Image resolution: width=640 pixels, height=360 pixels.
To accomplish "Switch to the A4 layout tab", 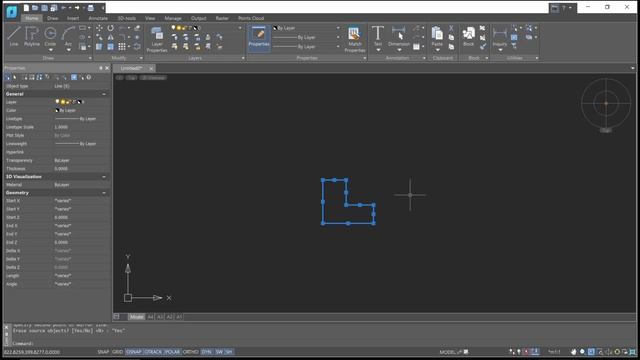I will [x=150, y=317].
